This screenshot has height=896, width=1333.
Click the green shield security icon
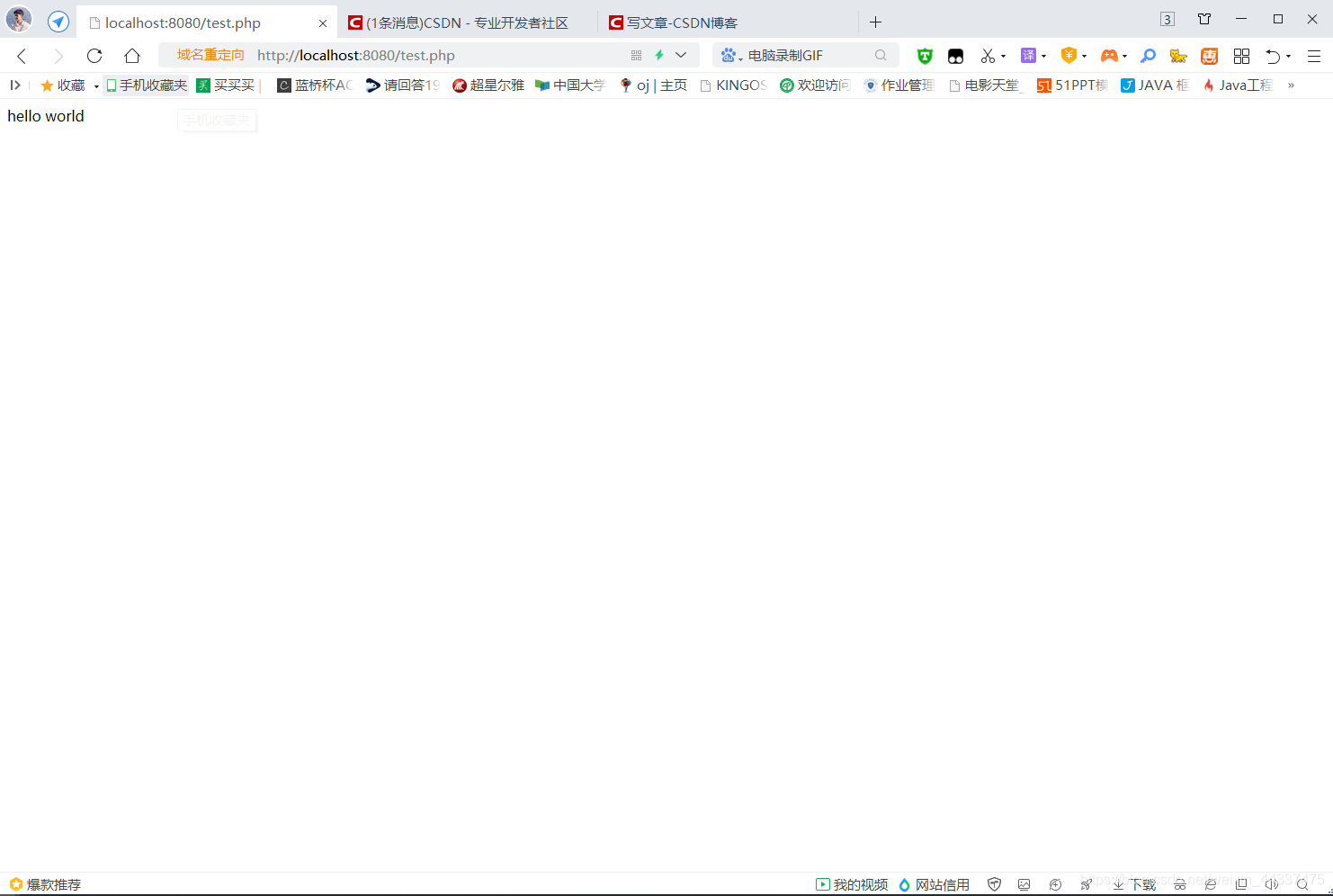tap(925, 56)
